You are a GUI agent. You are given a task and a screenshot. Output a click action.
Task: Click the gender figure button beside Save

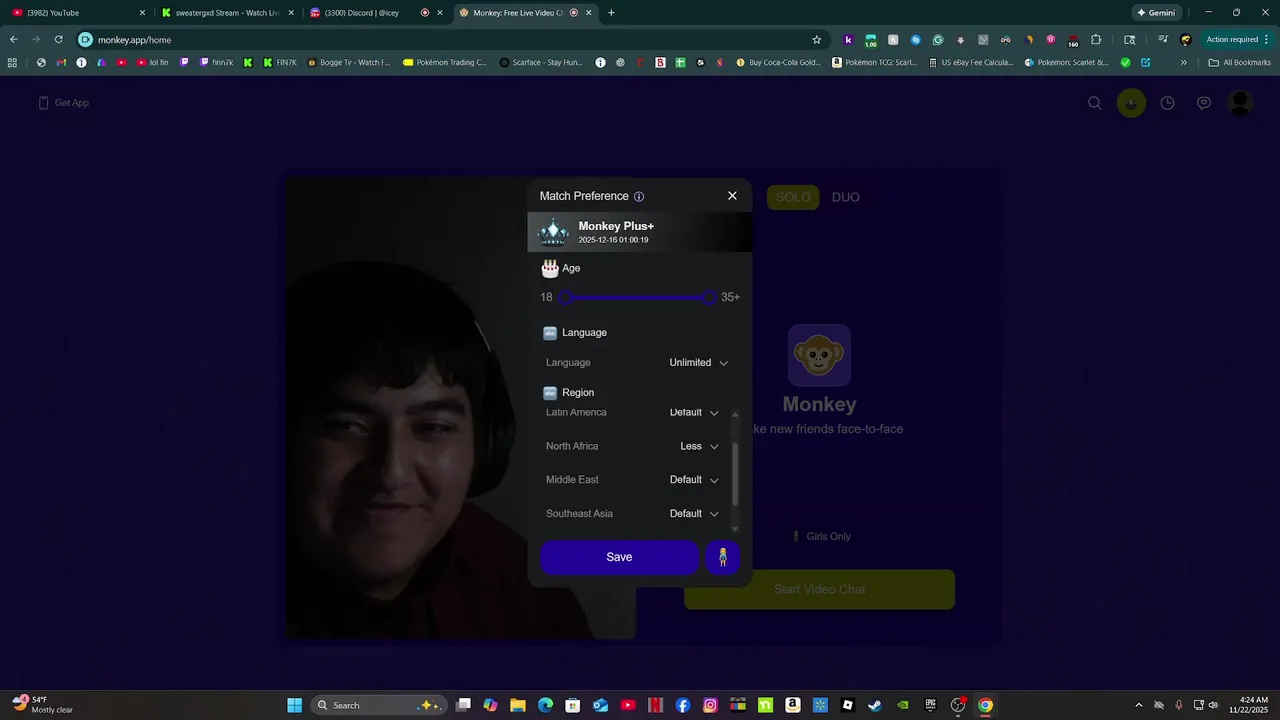pos(723,557)
